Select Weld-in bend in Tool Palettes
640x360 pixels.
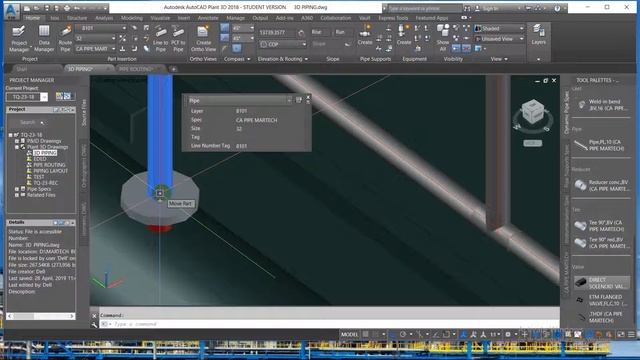(x=601, y=105)
